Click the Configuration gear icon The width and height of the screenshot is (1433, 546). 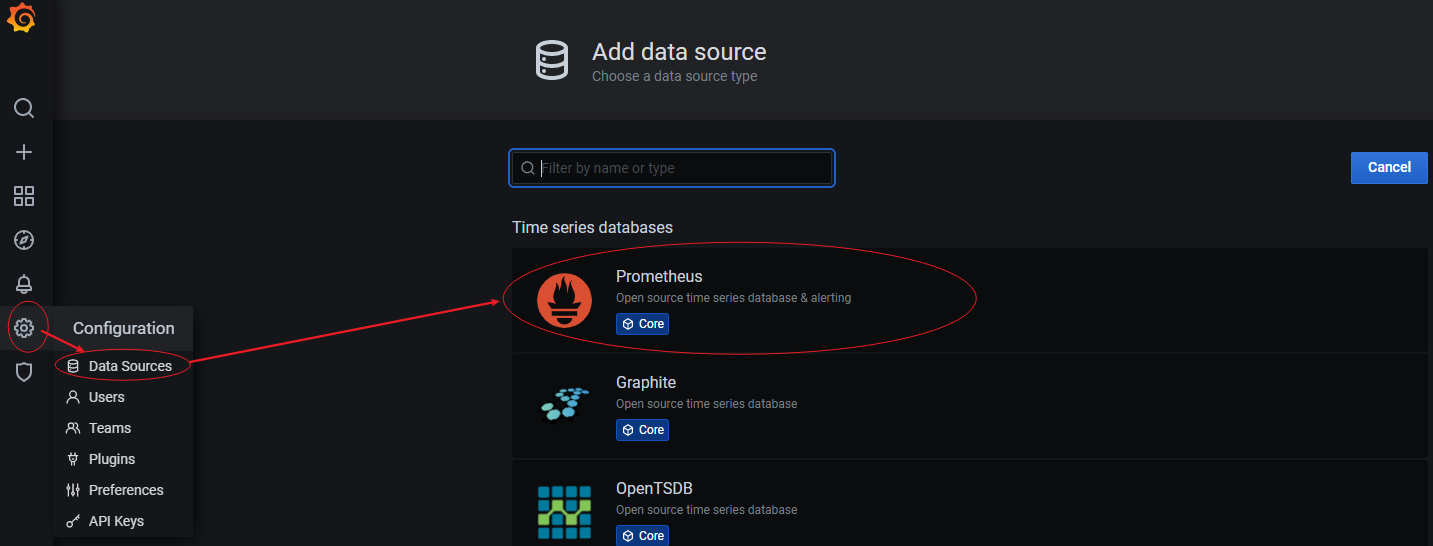tap(24, 328)
